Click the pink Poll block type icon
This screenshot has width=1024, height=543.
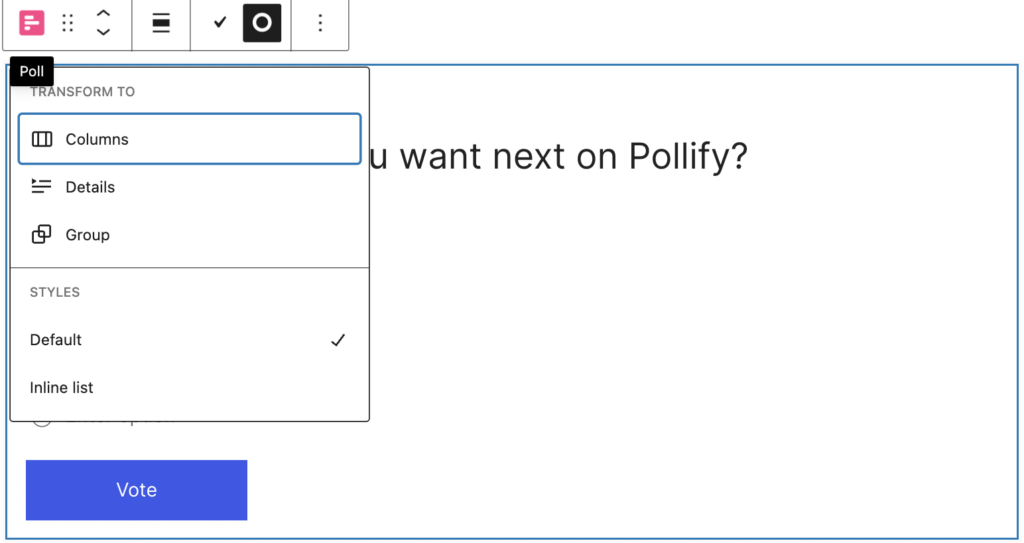31,23
